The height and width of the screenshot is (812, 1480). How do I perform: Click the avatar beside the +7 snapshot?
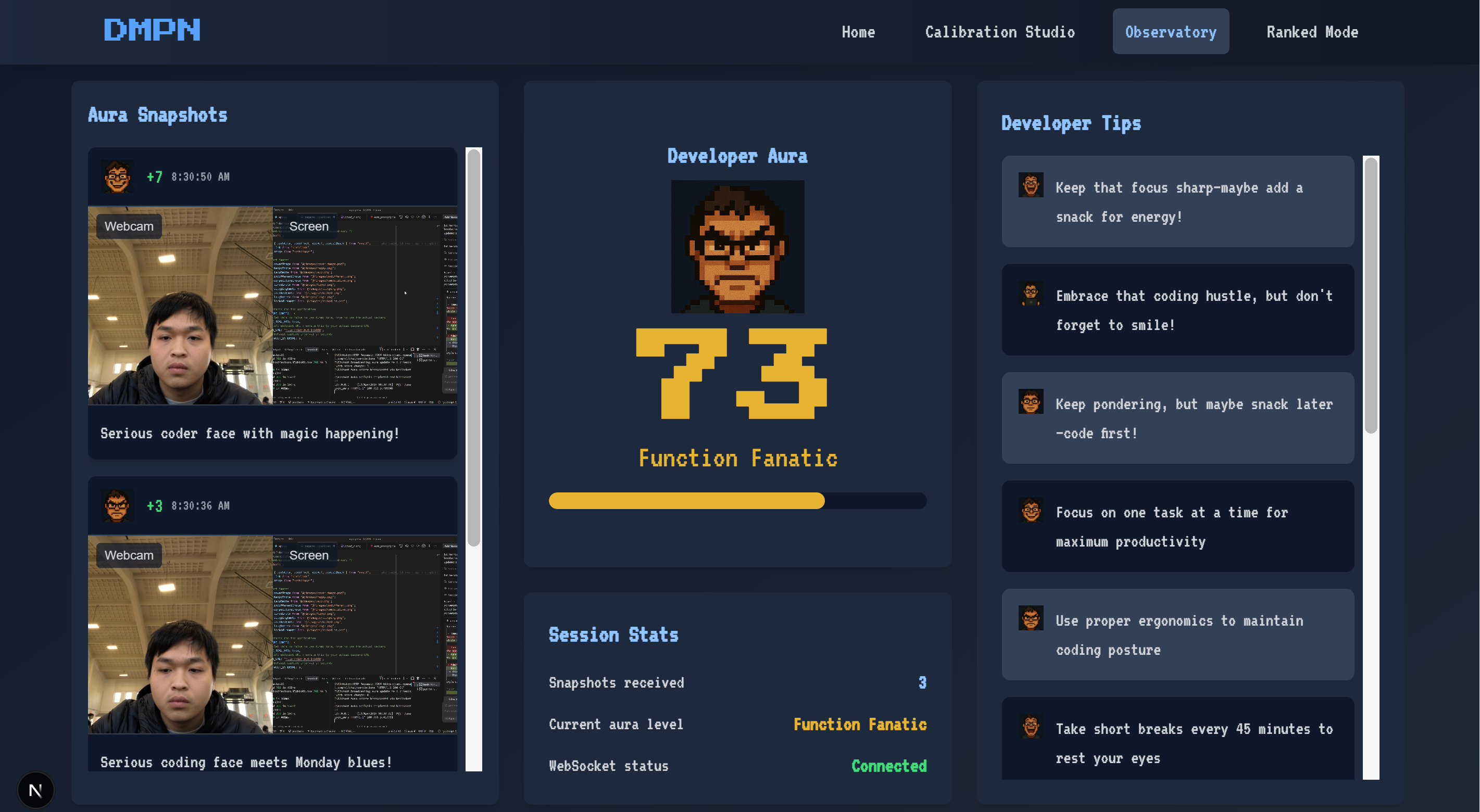pyautogui.click(x=117, y=176)
